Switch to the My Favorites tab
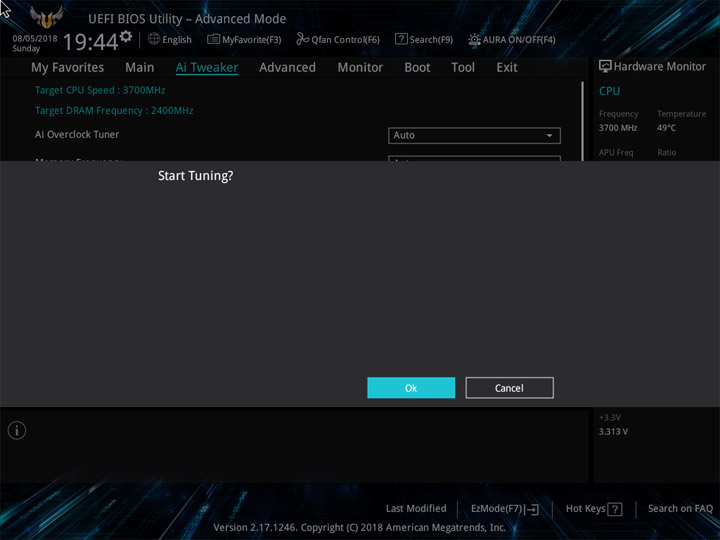Screen dimensions: 720x540 [x=68, y=68]
